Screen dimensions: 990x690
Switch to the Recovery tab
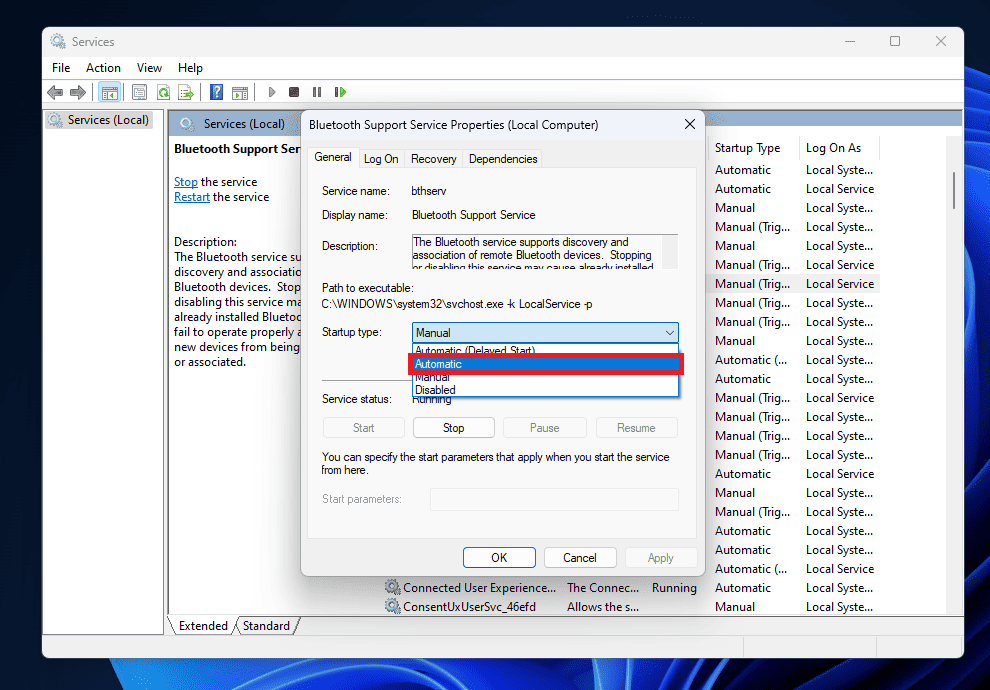pyautogui.click(x=434, y=159)
